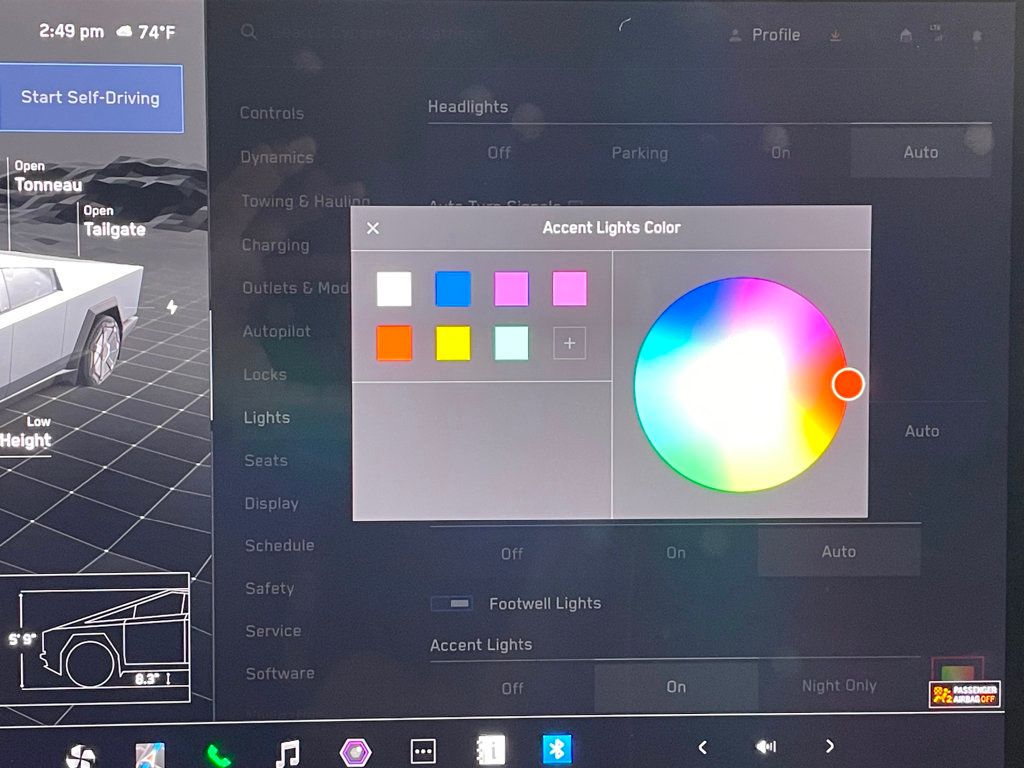Click the search magnifier icon

pos(248,31)
